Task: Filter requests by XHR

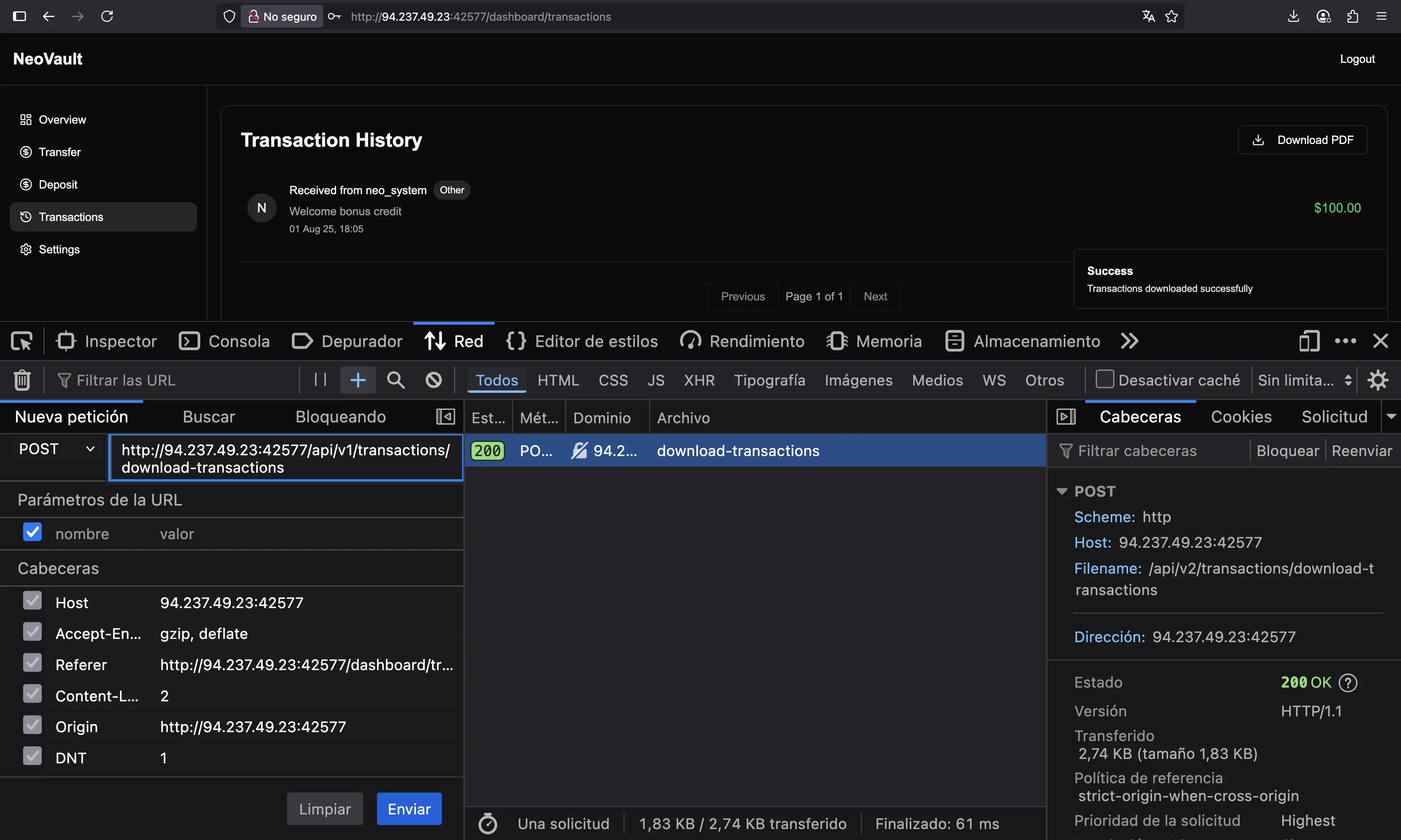Action: pos(699,380)
